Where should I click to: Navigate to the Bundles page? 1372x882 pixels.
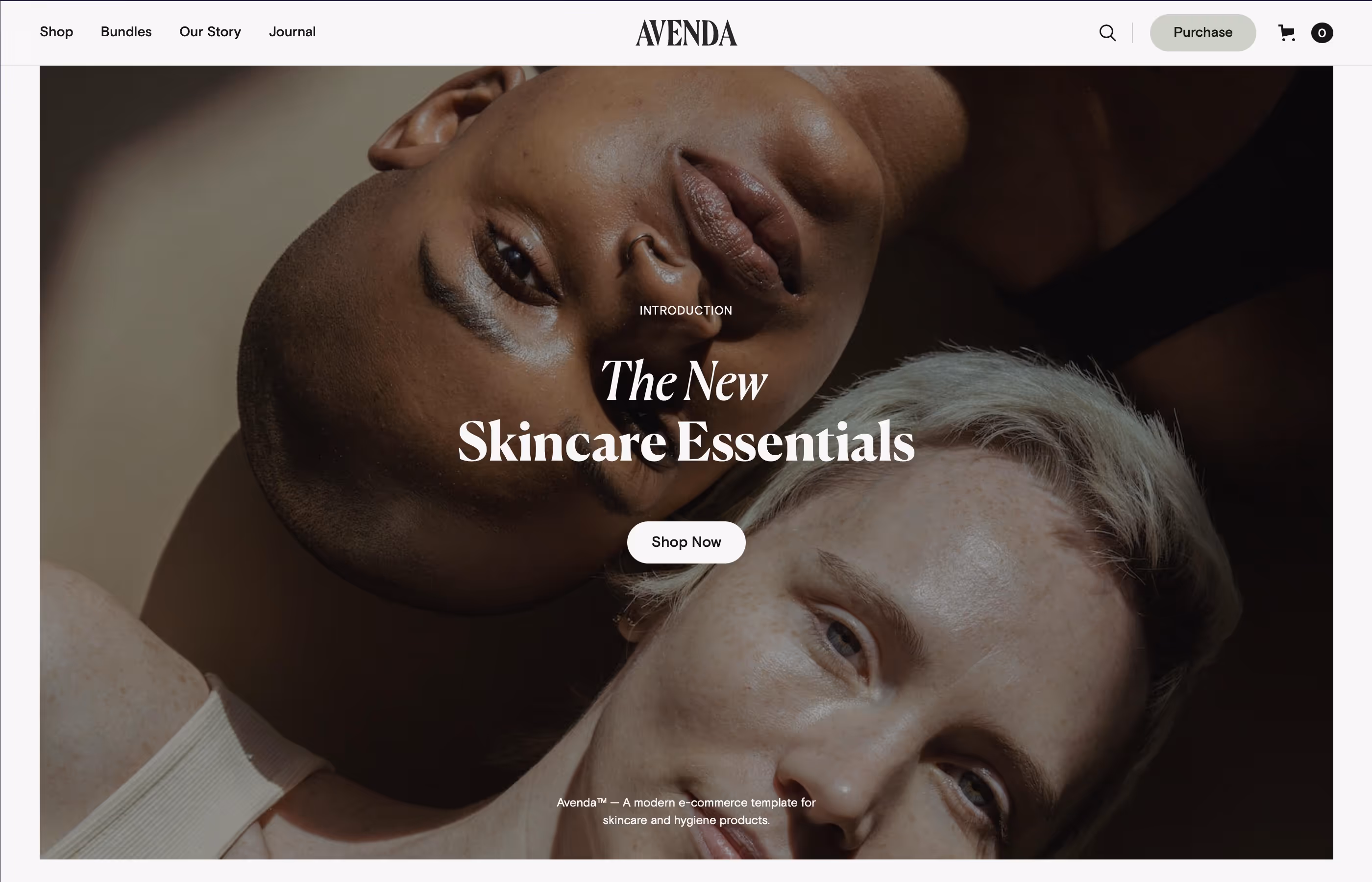[126, 32]
